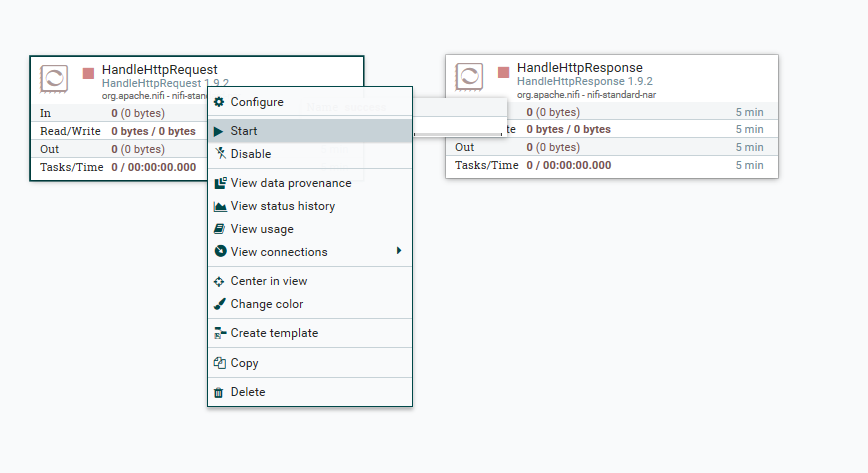Click HandleHttpResponse's red stopped-status square
This screenshot has height=473, width=868.
[x=503, y=72]
